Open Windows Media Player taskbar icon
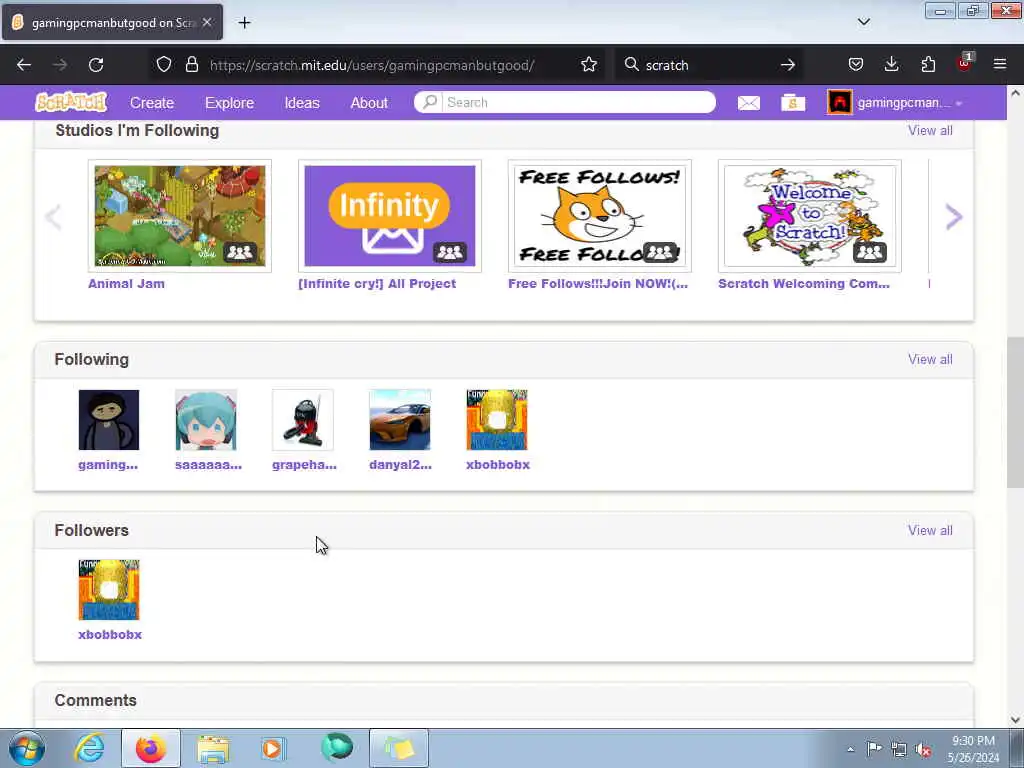Screen dimensions: 1024x768 [x=272, y=748]
